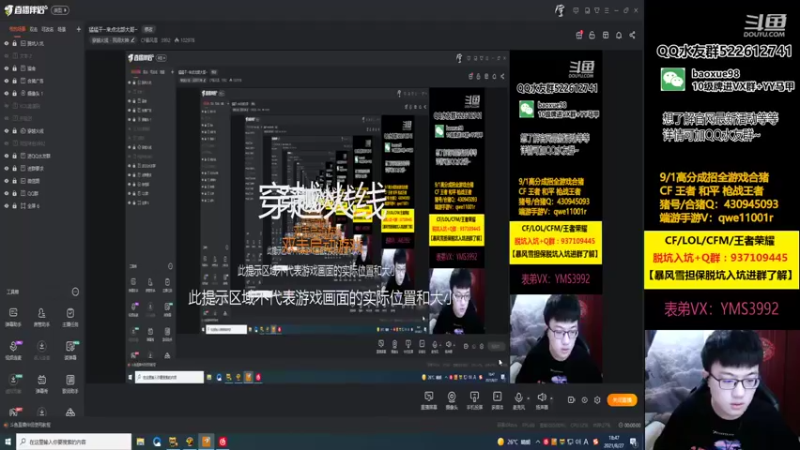Open the 歌词助手 tool
This screenshot has width=800, height=450.
70,383
